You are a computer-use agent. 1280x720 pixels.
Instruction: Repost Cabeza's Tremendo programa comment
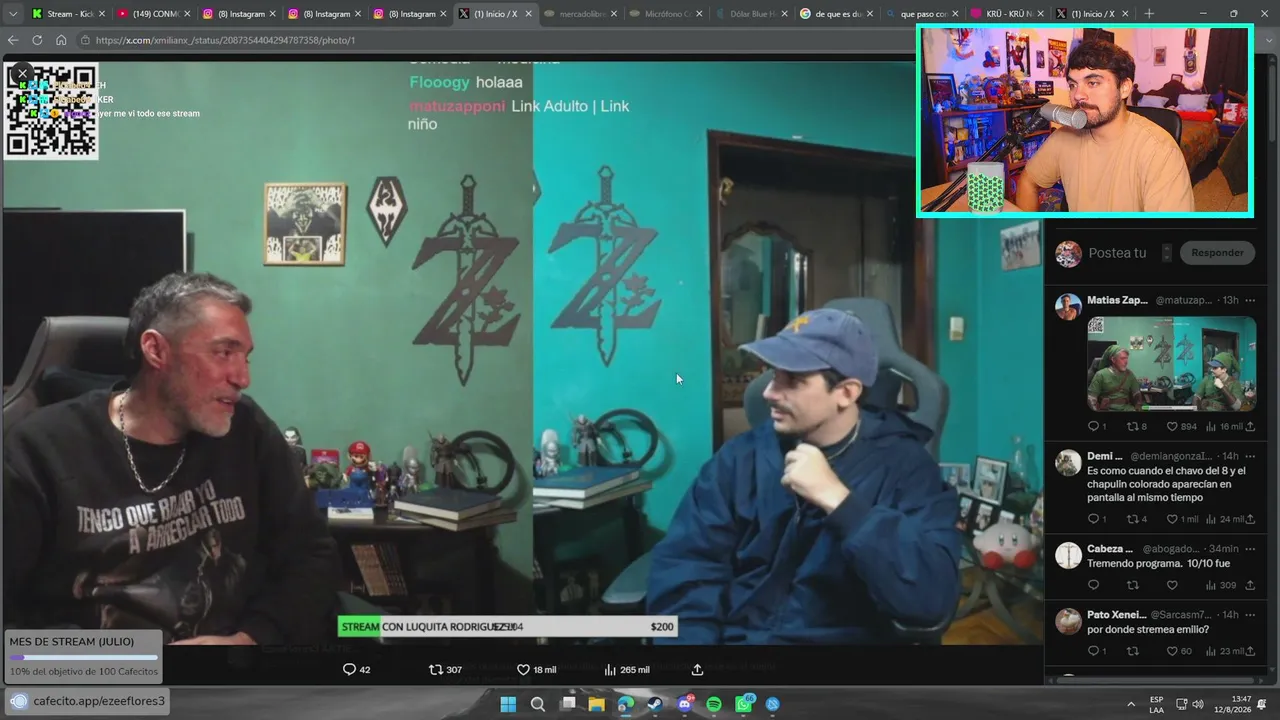tap(1132, 585)
